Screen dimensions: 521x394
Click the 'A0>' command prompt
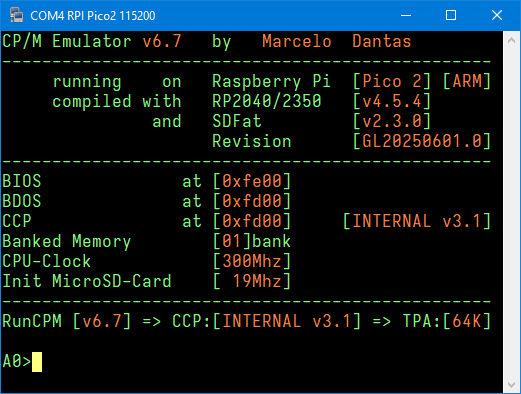click(17, 361)
